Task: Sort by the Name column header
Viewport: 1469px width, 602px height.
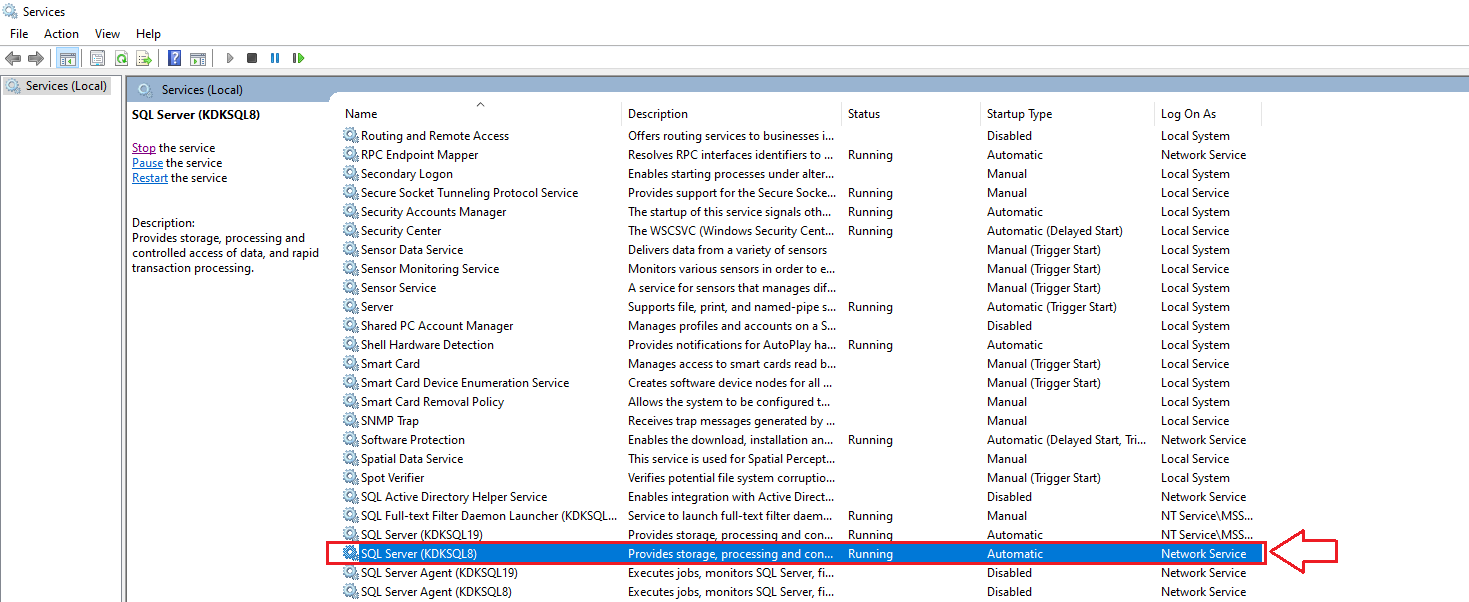Action: pyautogui.click(x=481, y=114)
